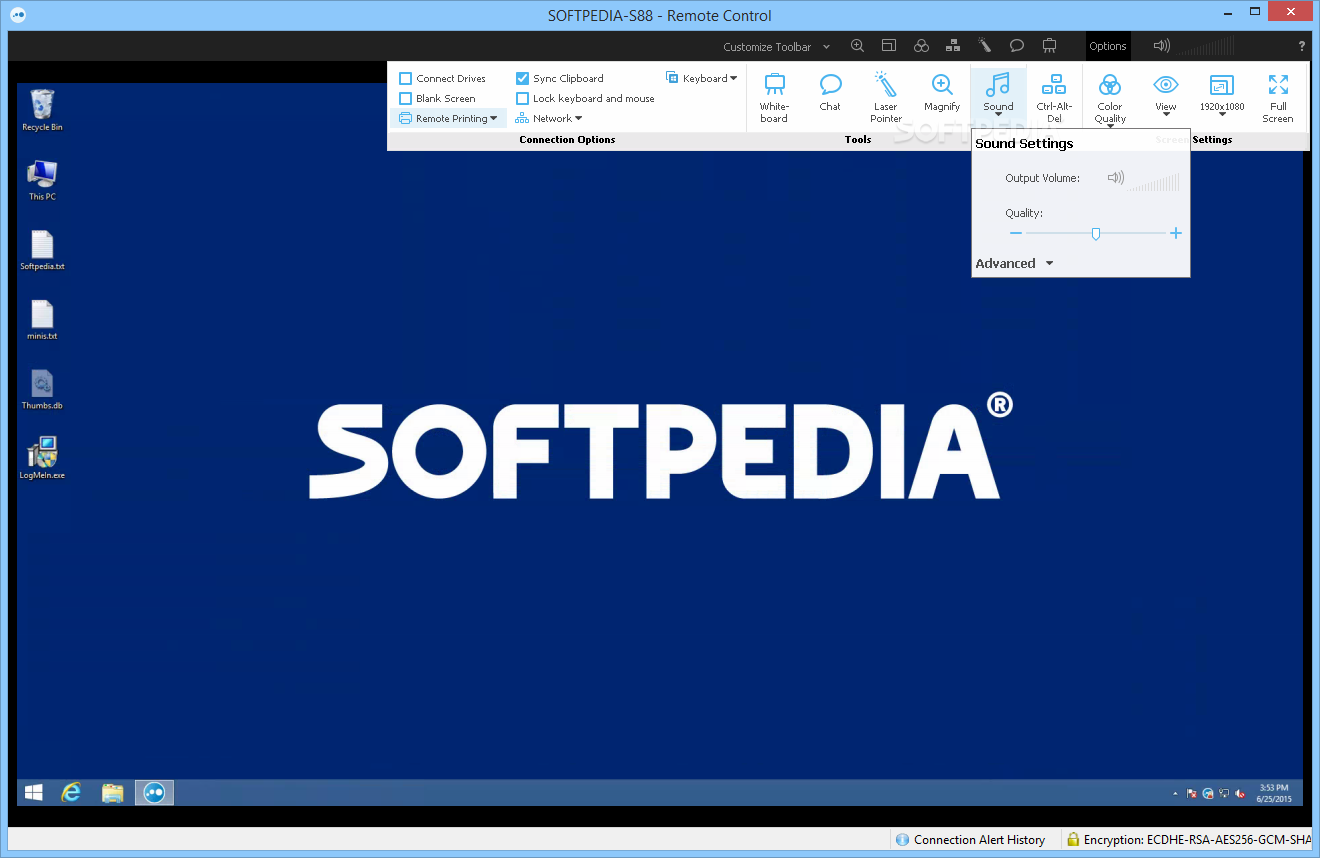Expand Advanced section in Sound Settings
Screen dimensions: 1320x858
pos(1015,263)
